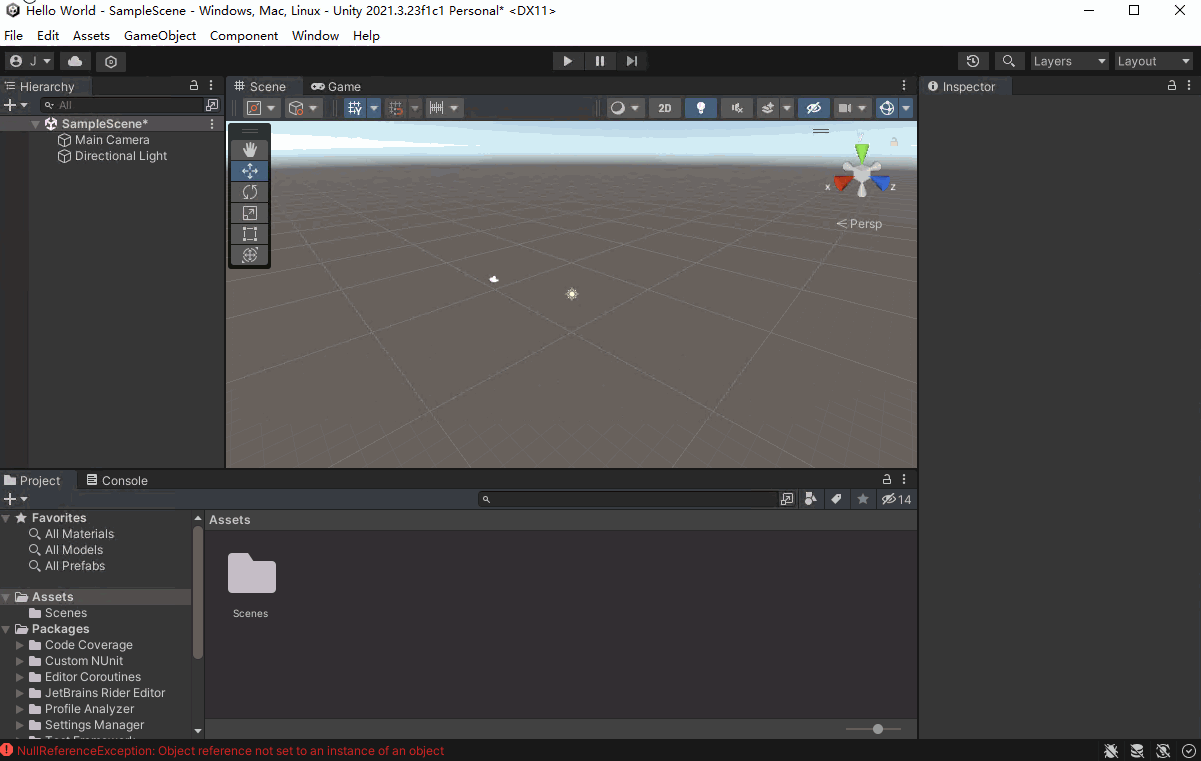
Task: Click the Hierarchy search field
Action: pos(122,105)
